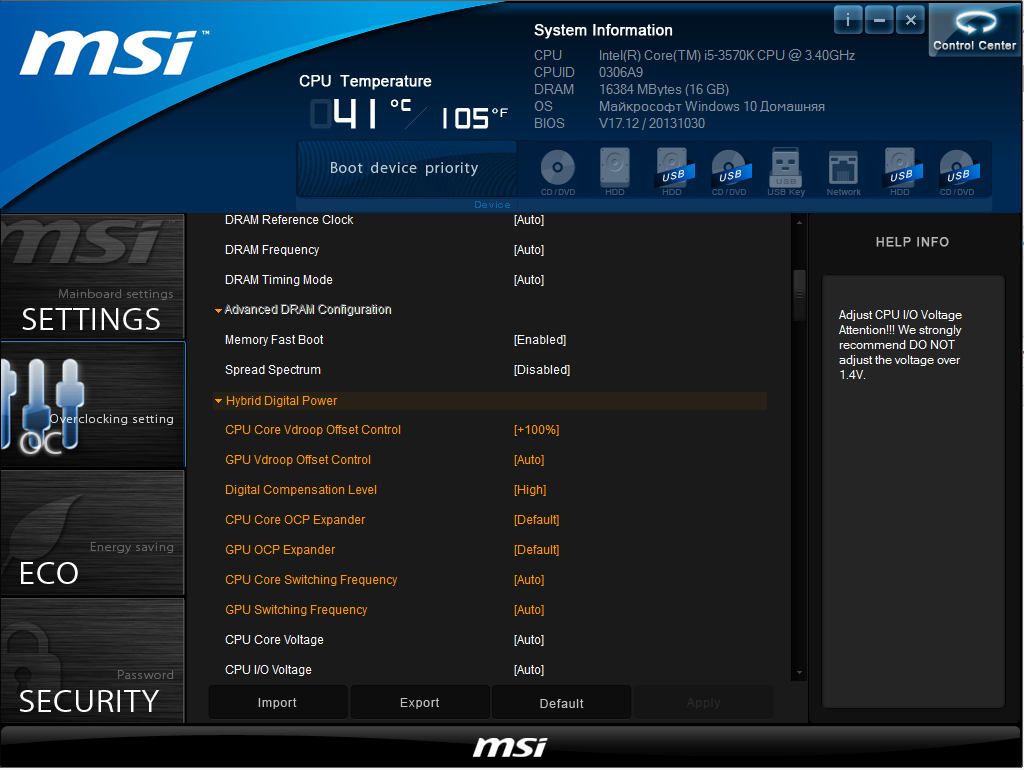Click the Boot device priority label
The image size is (1024, 770).
pos(404,168)
